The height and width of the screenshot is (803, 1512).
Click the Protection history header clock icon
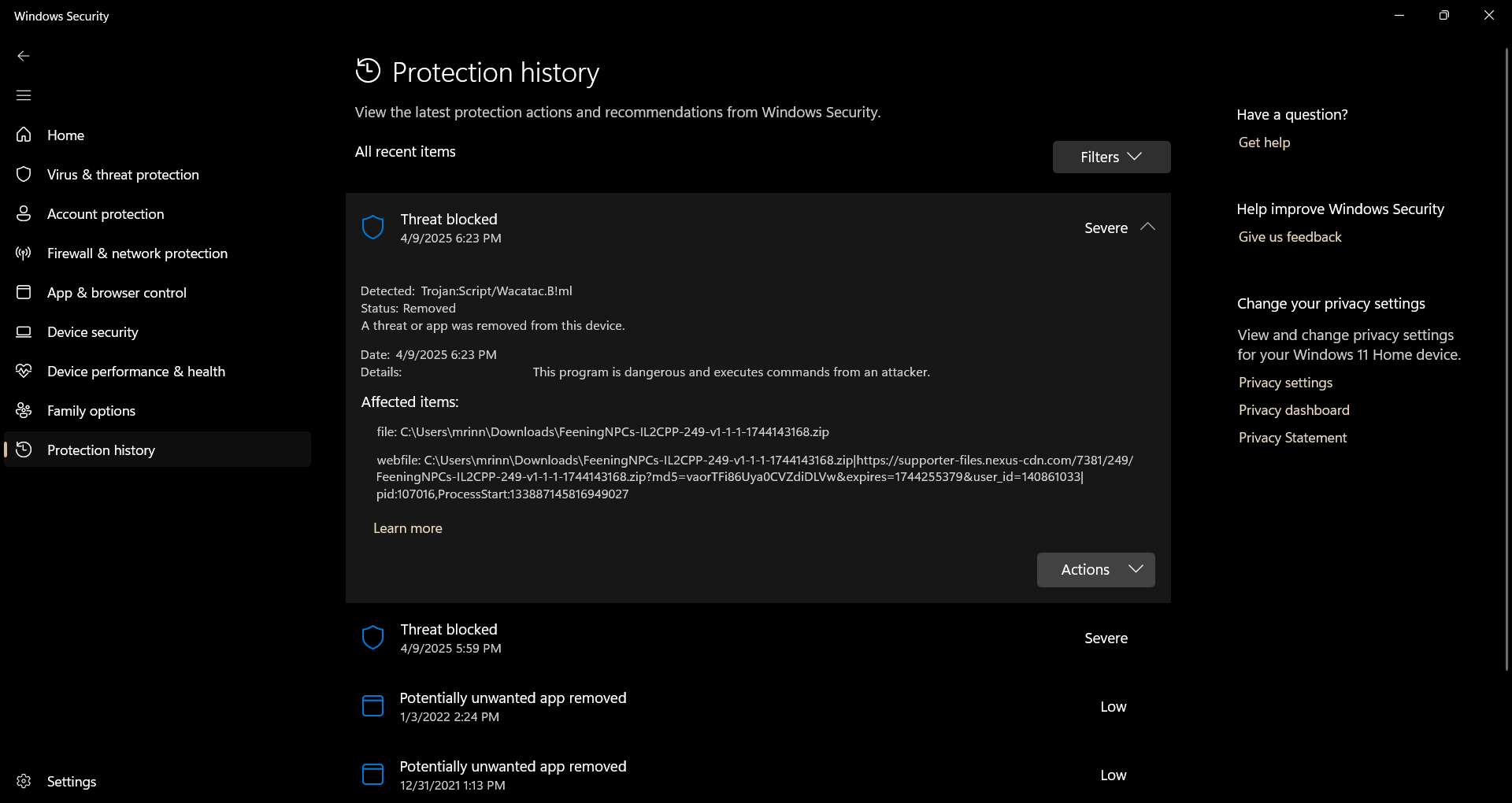(x=368, y=71)
